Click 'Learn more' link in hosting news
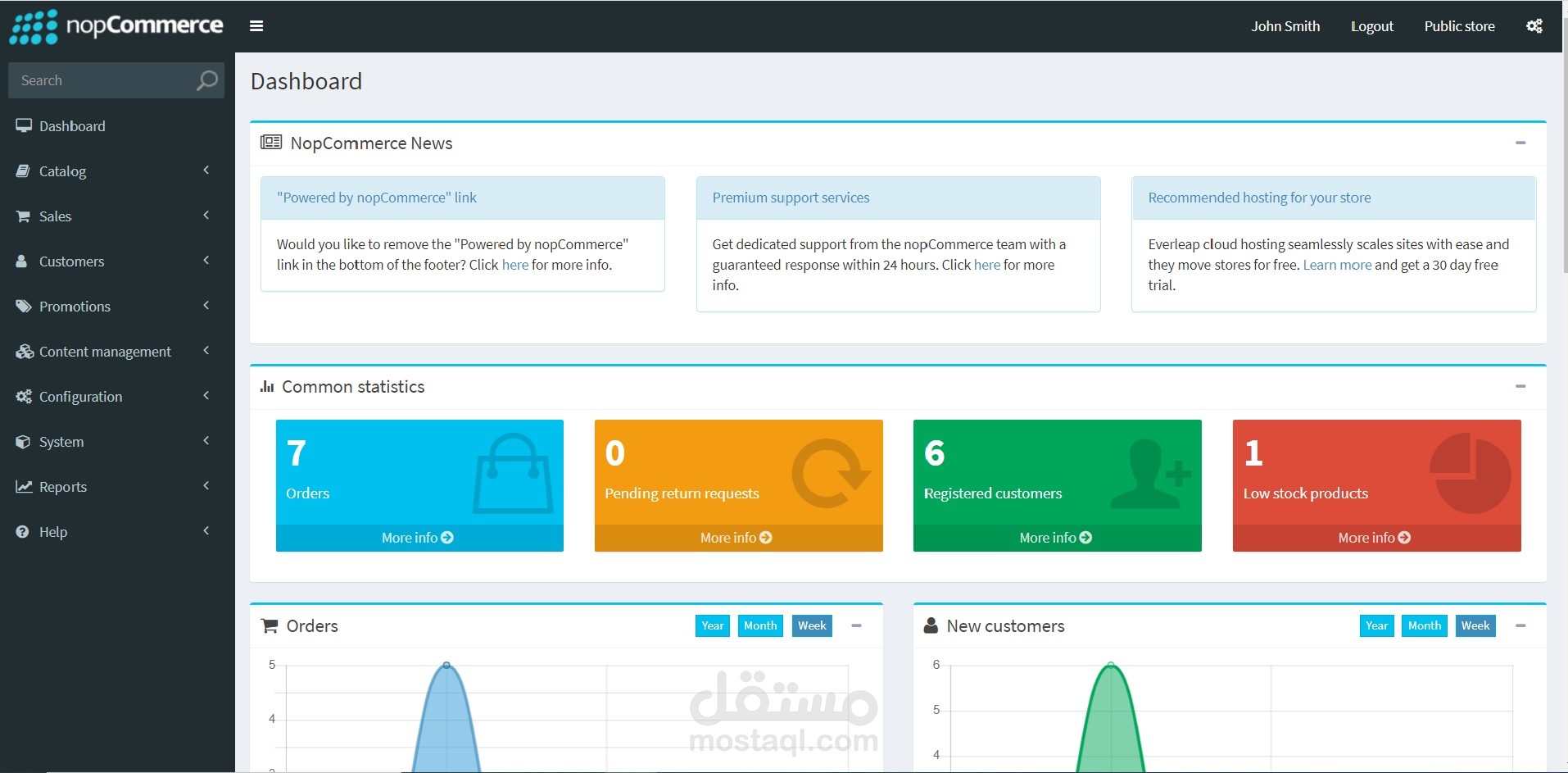1568x773 pixels. [x=1337, y=265]
